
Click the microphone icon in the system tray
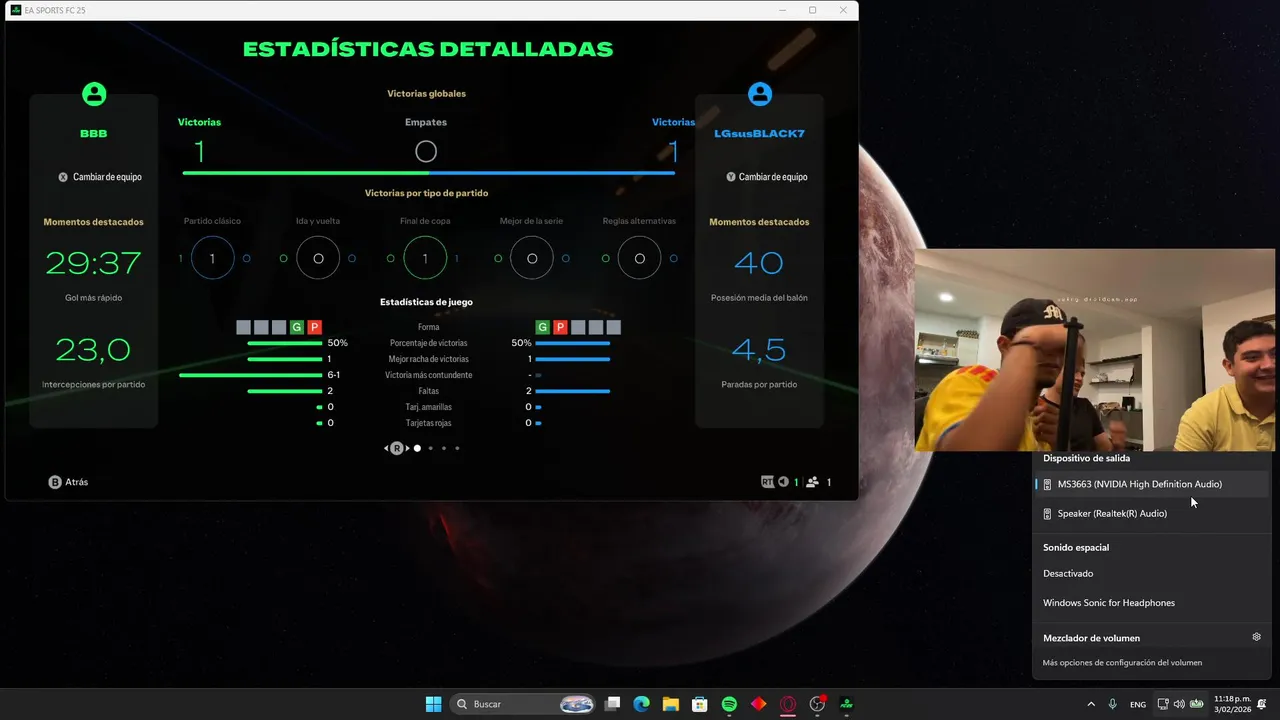(x=1113, y=704)
